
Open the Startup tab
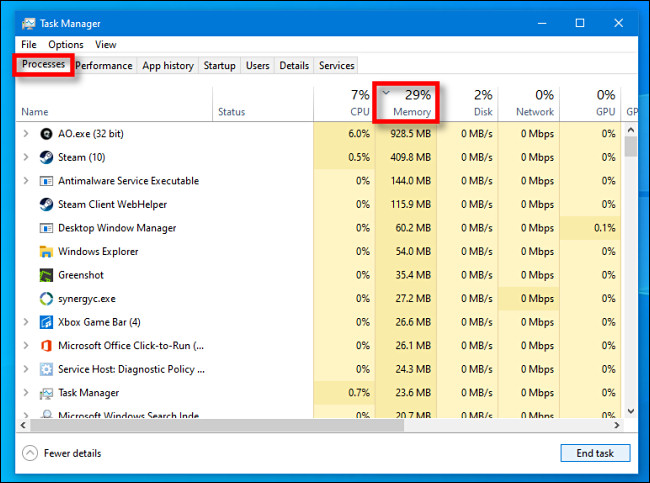219,66
